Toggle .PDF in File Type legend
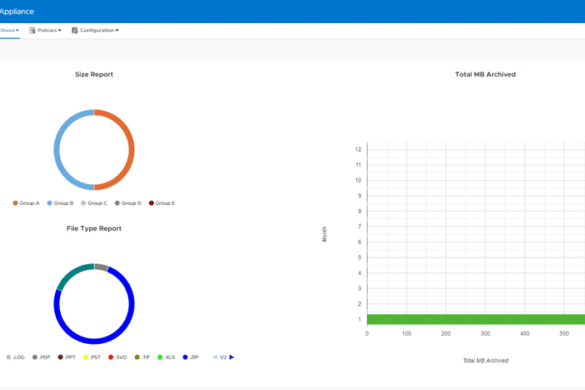This screenshot has width=585, height=390. click(x=41, y=357)
